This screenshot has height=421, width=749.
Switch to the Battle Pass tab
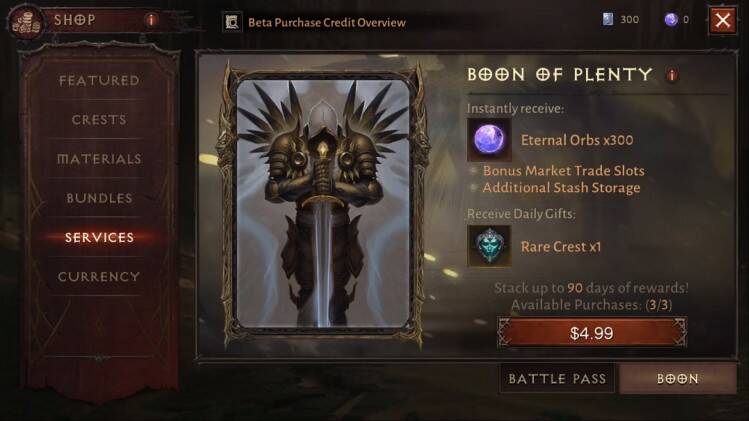[x=557, y=378]
